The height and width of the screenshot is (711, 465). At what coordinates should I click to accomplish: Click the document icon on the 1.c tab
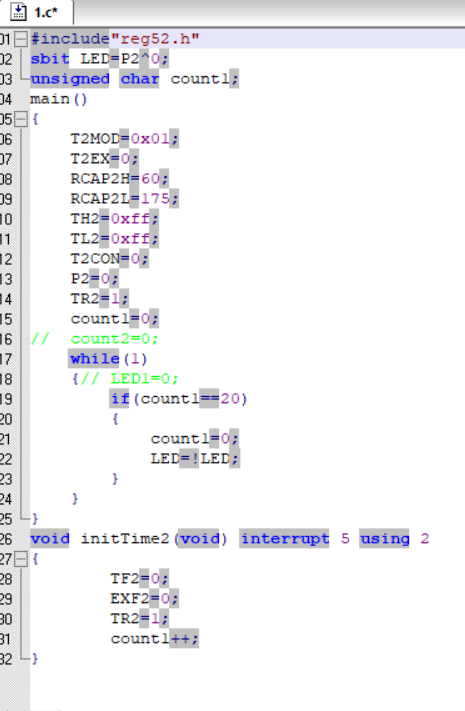click(x=18, y=12)
